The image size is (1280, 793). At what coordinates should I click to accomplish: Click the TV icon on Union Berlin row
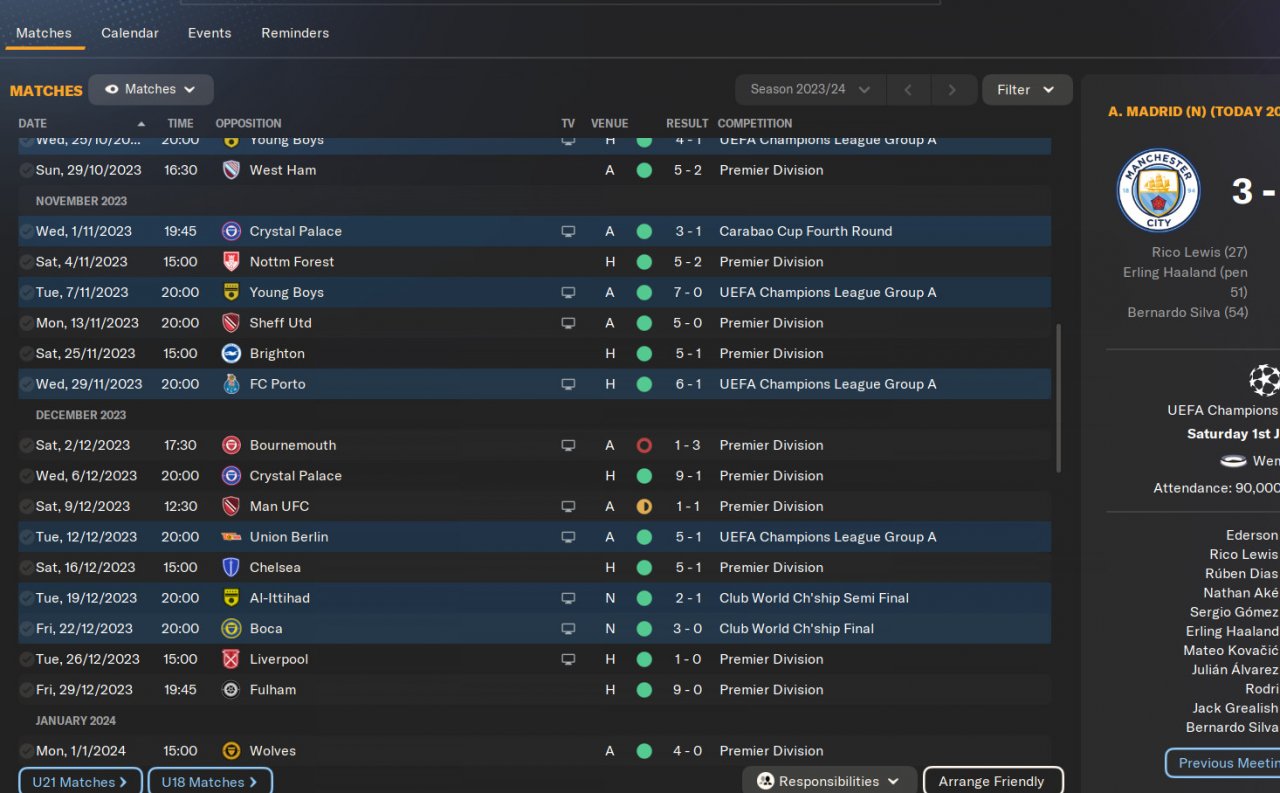pos(568,537)
